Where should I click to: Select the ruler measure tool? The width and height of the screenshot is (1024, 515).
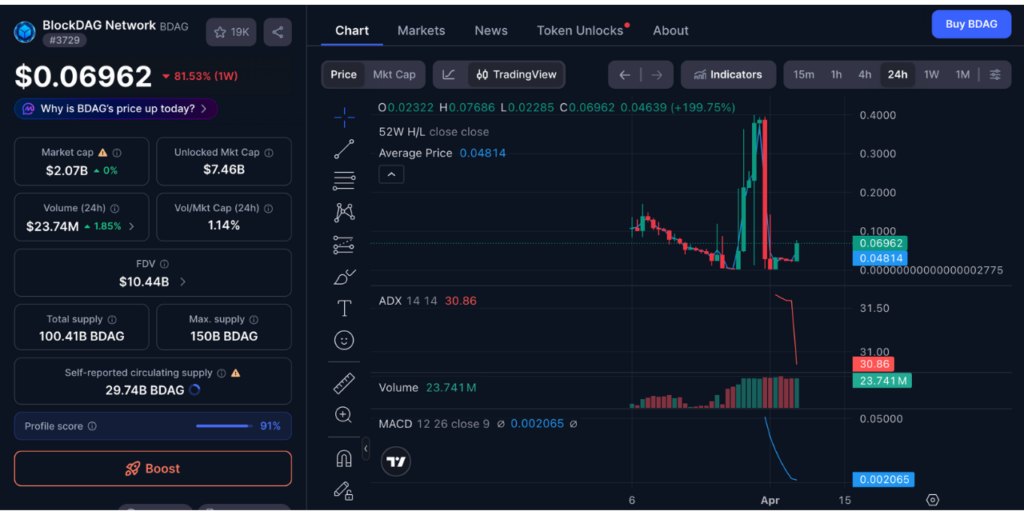click(344, 383)
